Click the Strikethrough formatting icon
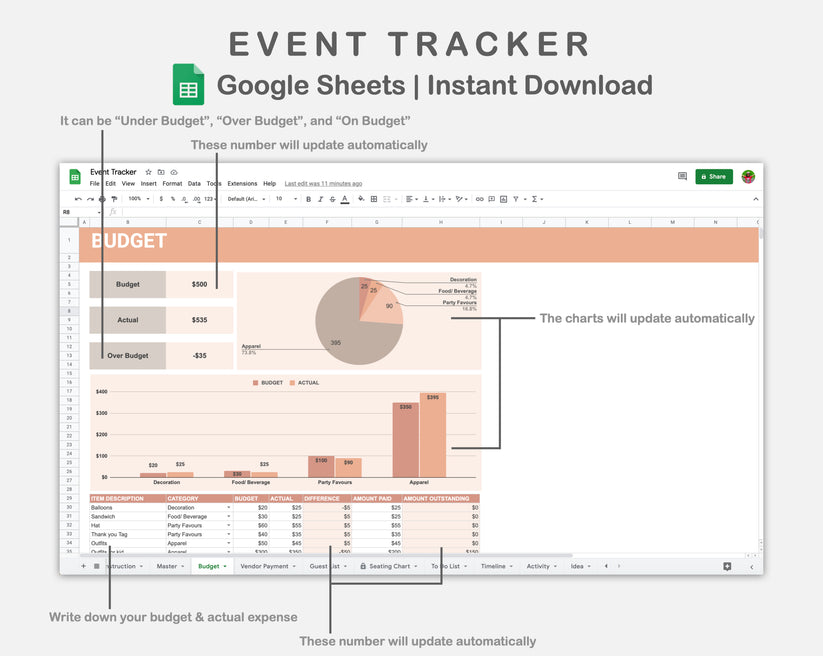 pyautogui.click(x=331, y=199)
